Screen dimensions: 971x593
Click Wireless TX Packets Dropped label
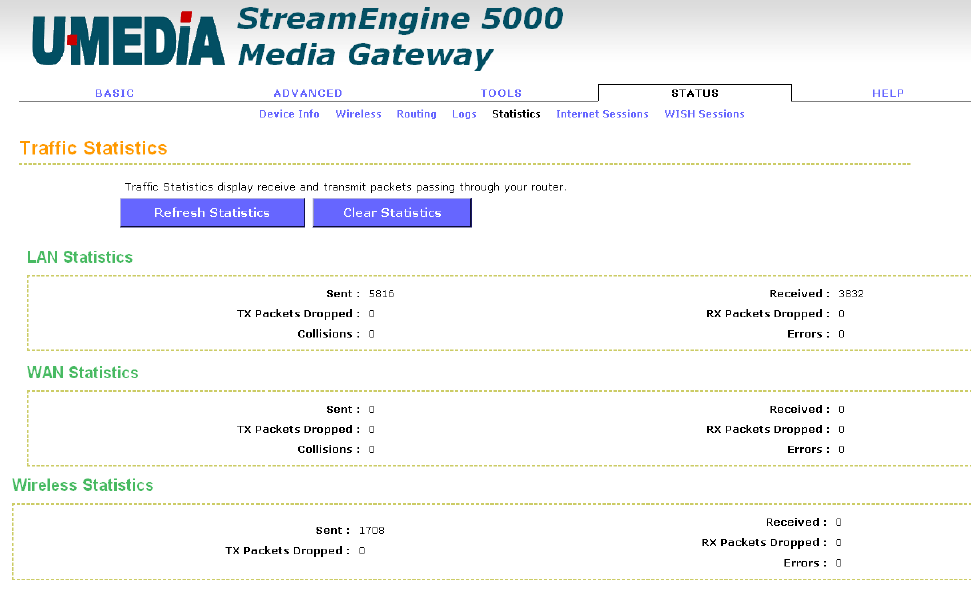287,551
